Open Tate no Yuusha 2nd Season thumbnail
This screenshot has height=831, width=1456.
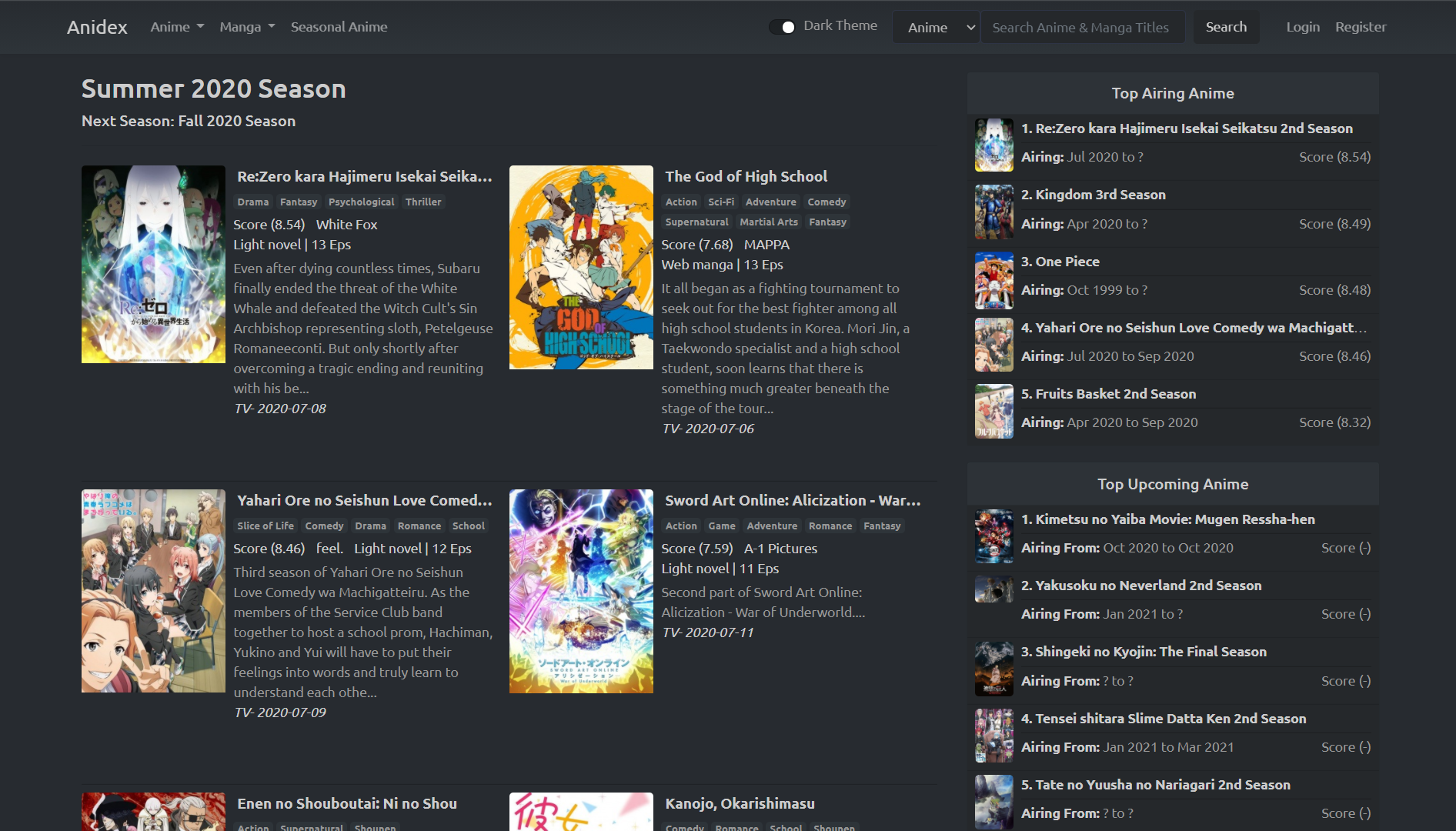(994, 802)
